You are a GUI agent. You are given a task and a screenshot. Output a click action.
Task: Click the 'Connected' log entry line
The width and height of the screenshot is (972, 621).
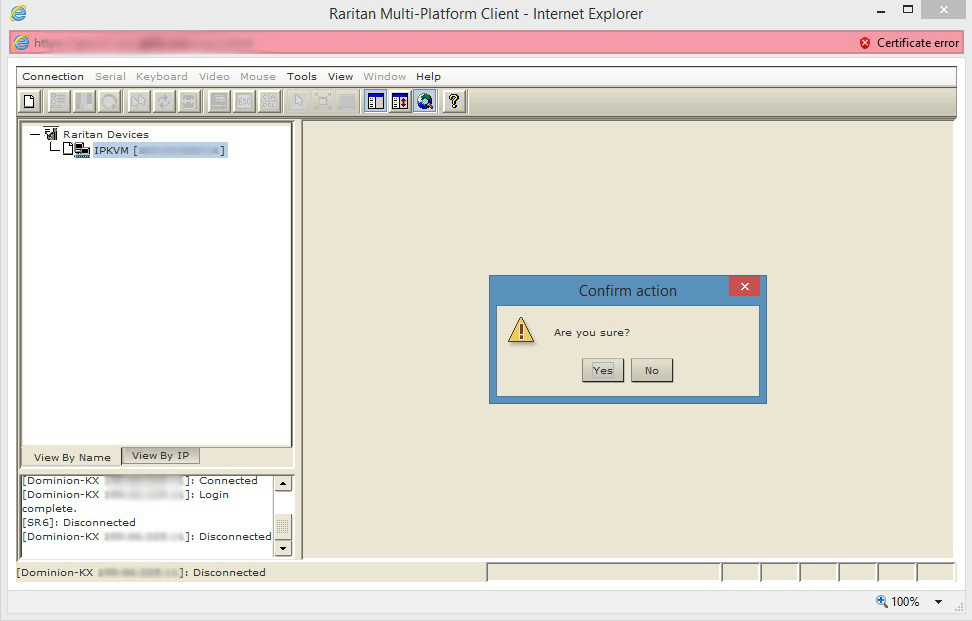tap(139, 481)
